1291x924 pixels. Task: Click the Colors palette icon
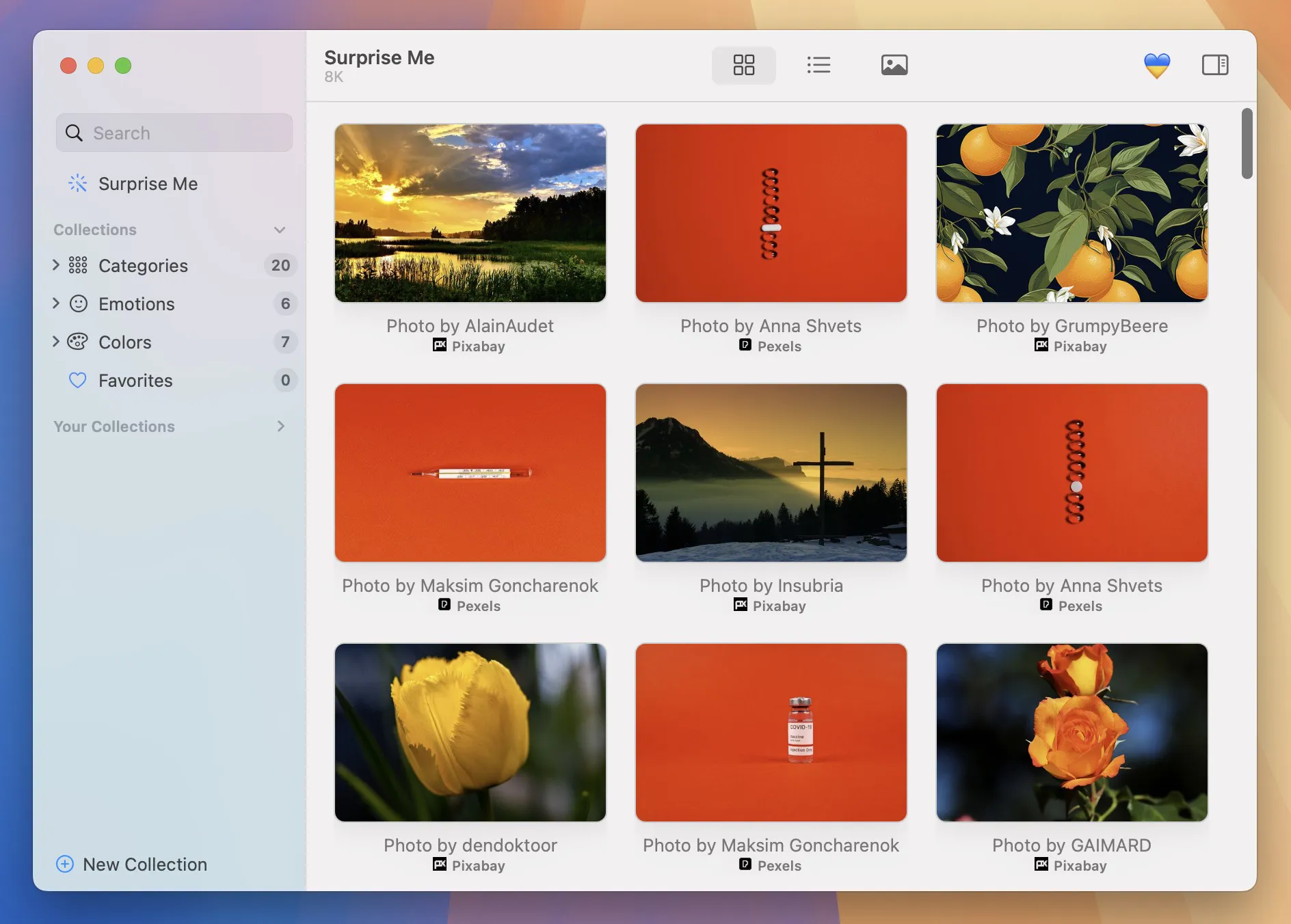[x=78, y=342]
